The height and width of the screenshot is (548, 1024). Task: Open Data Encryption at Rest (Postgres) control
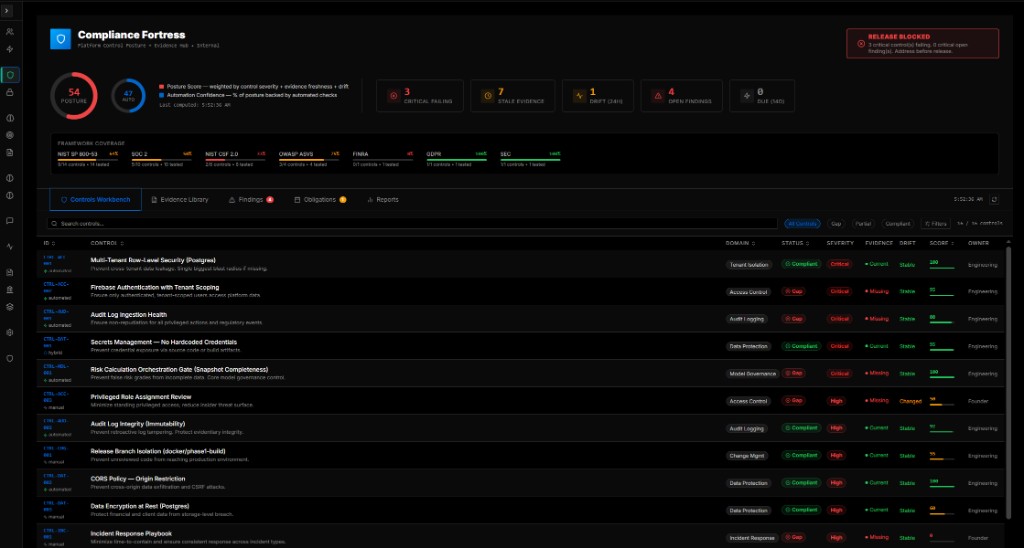tap(140, 506)
